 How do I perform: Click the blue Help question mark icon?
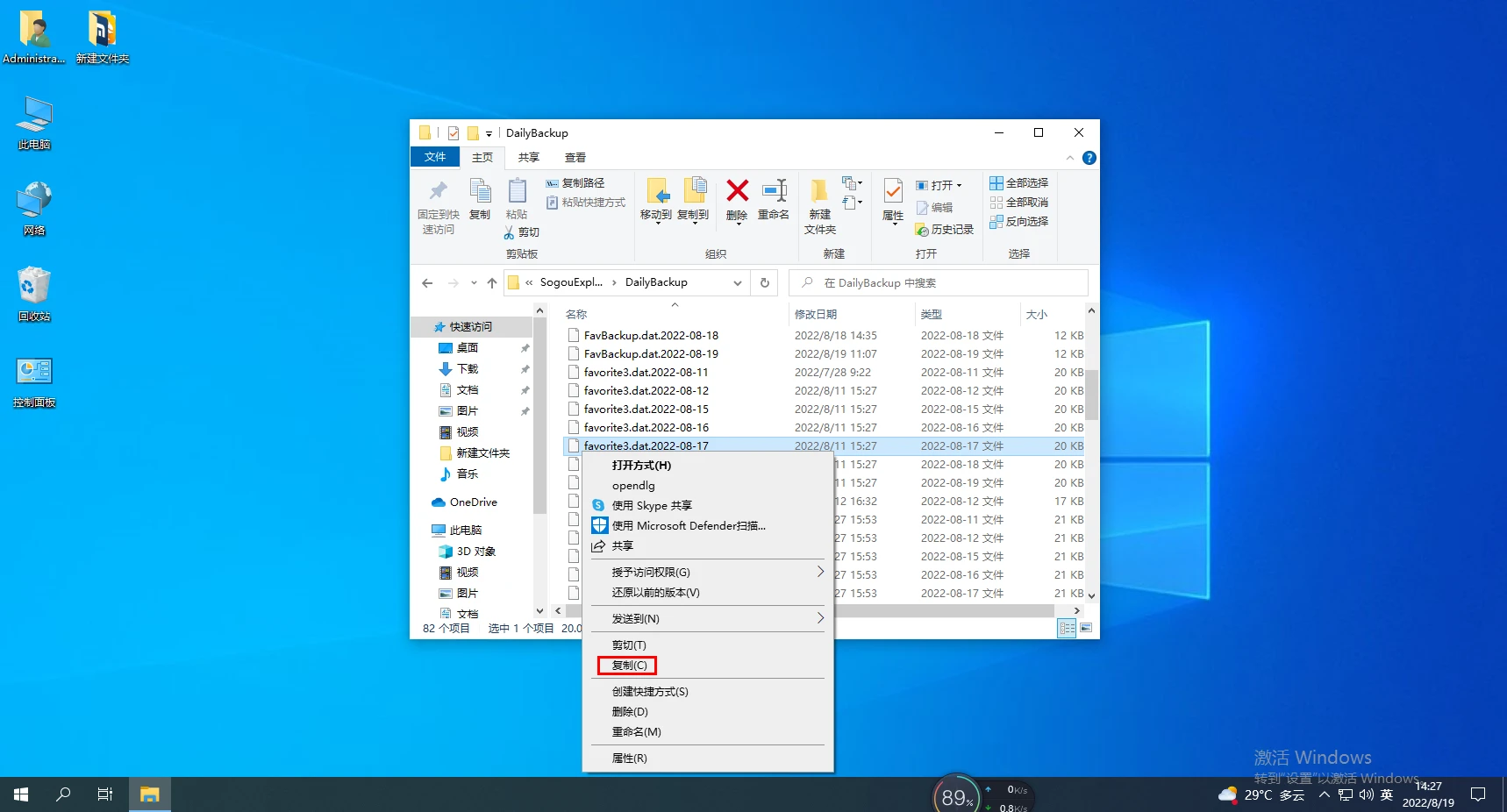click(x=1089, y=158)
